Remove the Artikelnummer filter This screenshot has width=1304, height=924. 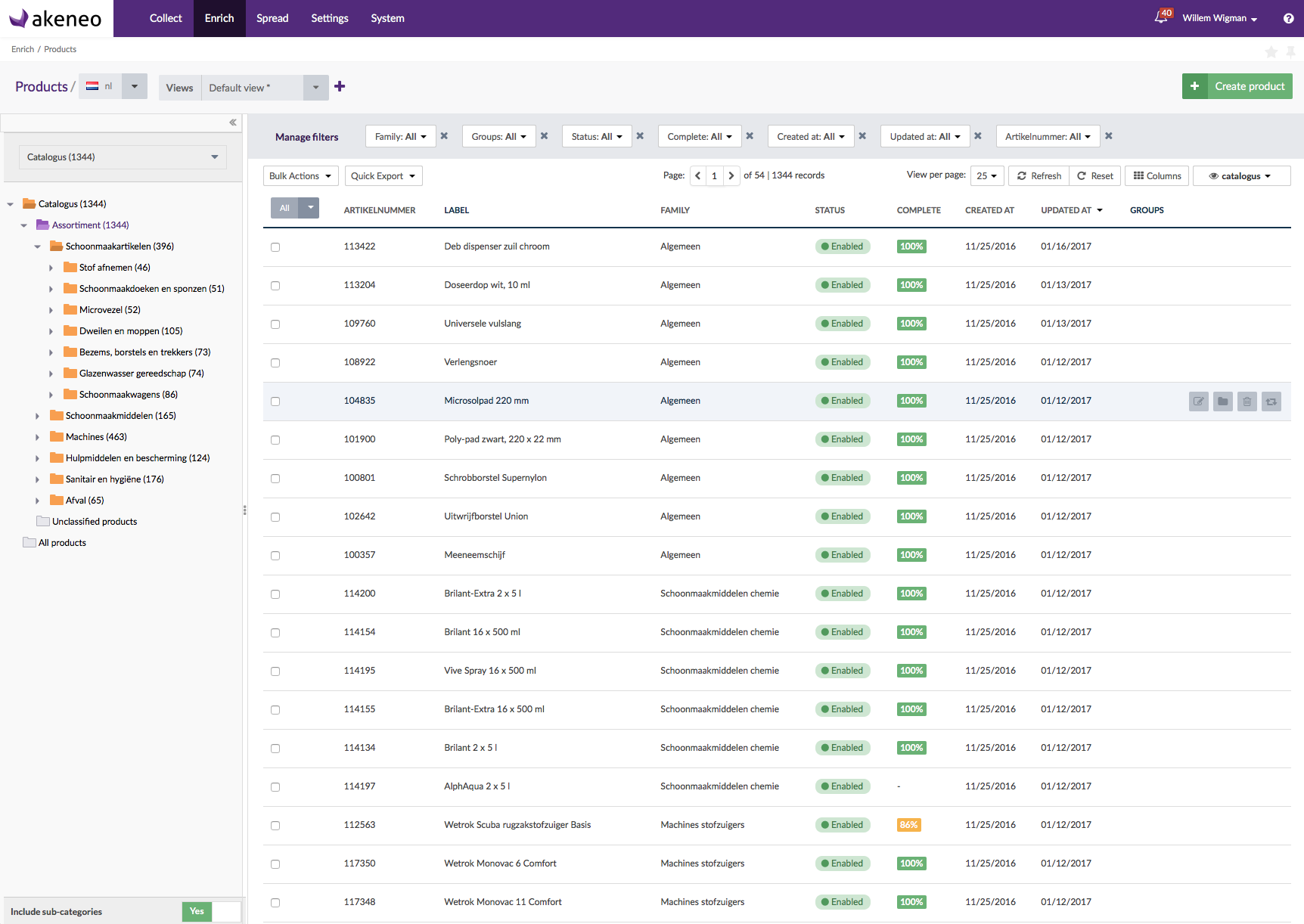click(1108, 136)
